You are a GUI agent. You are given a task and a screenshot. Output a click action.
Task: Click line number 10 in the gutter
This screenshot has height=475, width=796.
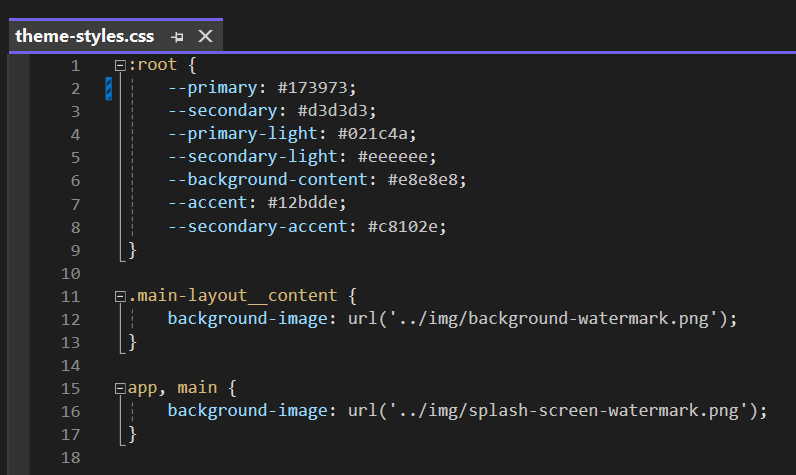pos(70,273)
